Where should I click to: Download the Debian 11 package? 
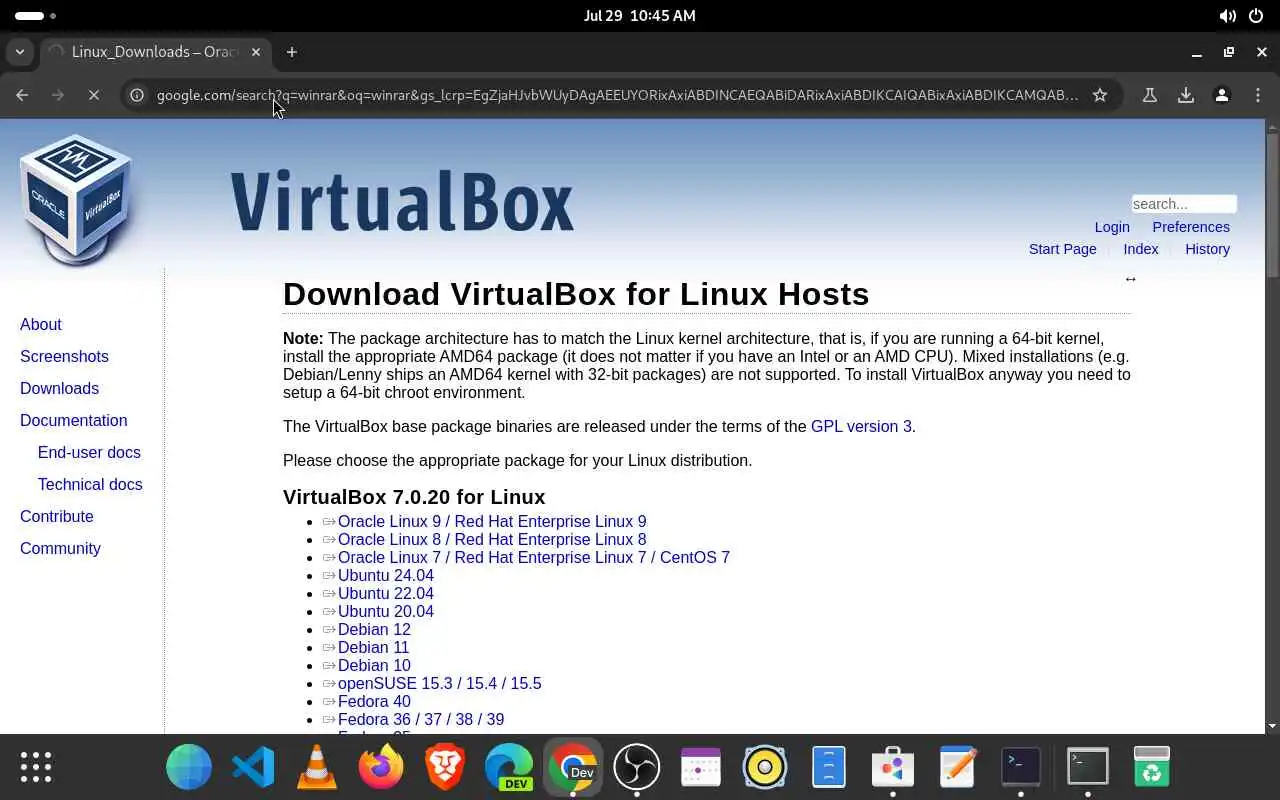click(374, 647)
